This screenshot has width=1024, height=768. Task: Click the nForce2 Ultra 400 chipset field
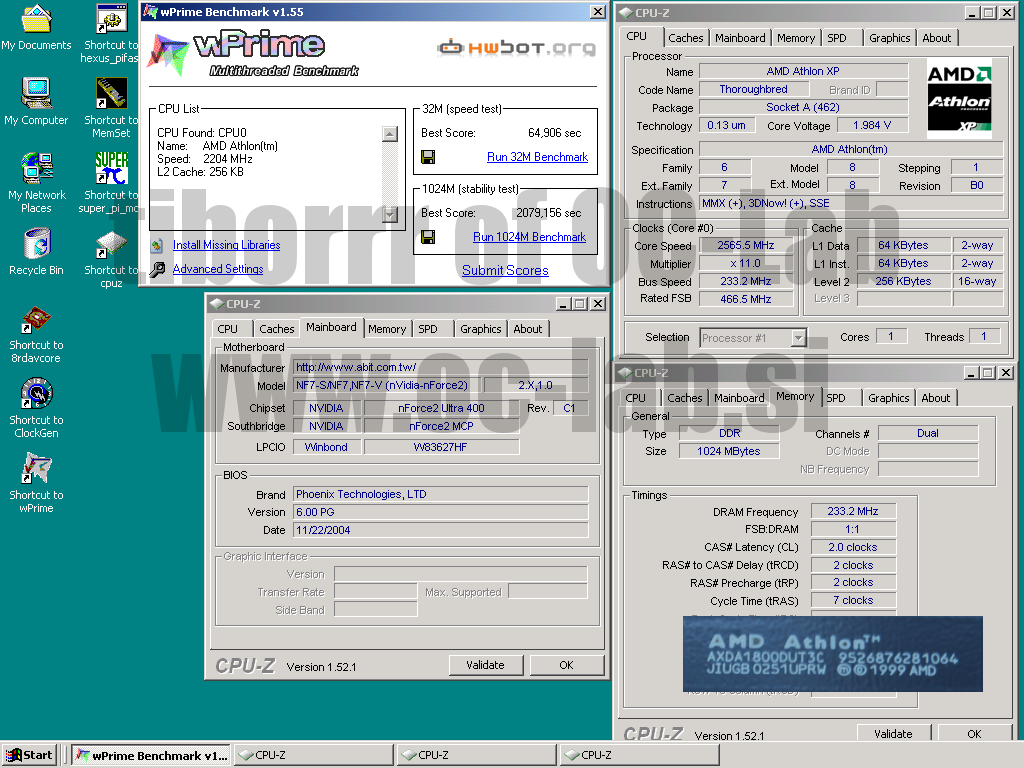coord(441,408)
